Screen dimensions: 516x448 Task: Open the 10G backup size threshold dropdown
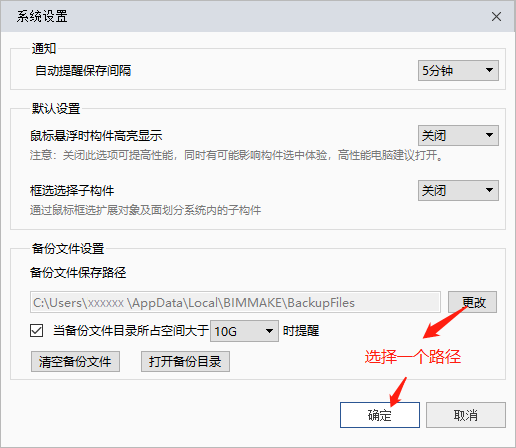(244, 331)
